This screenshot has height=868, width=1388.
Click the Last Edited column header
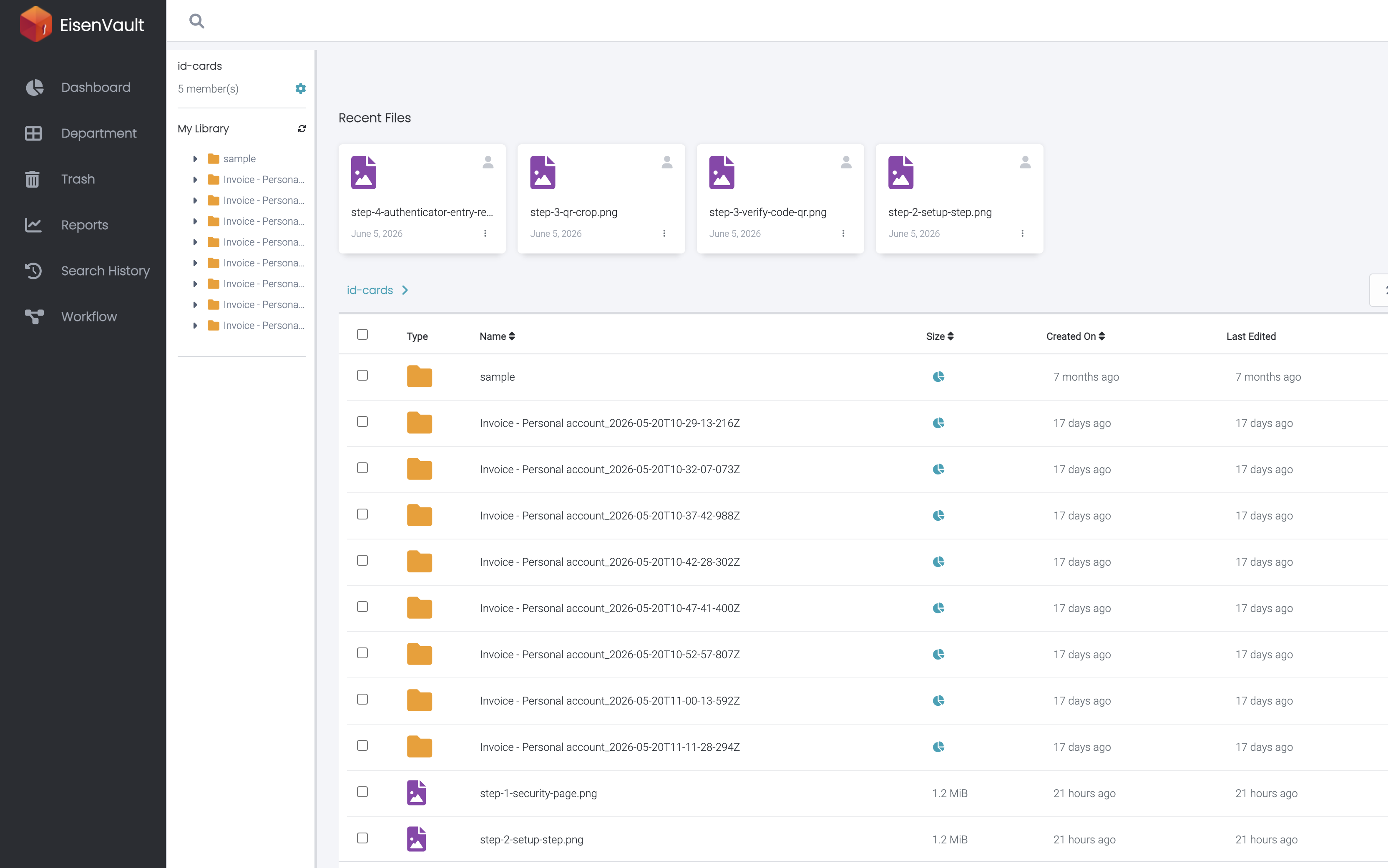(1251, 336)
